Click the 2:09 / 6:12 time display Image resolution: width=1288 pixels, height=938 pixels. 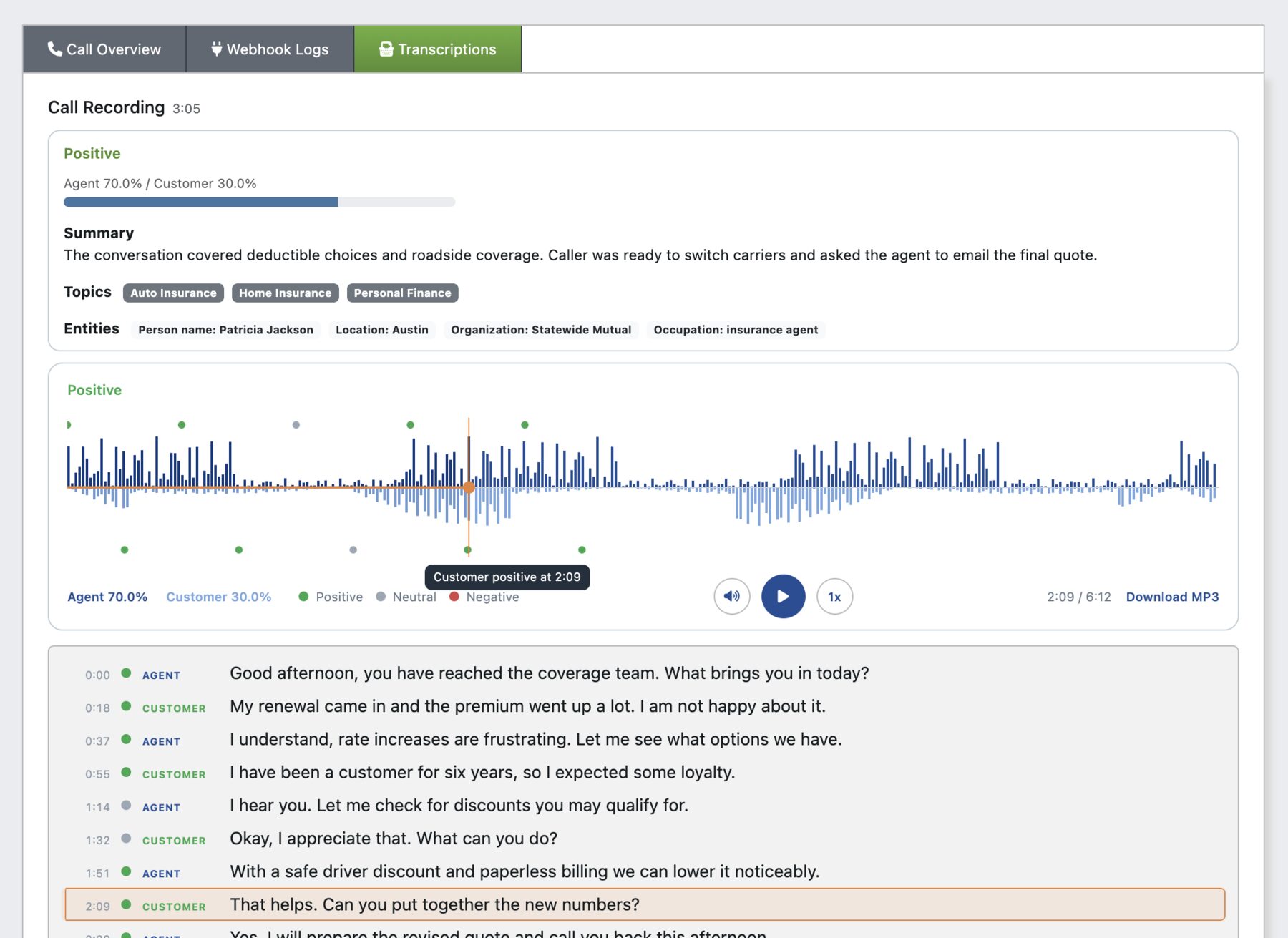(x=1079, y=597)
